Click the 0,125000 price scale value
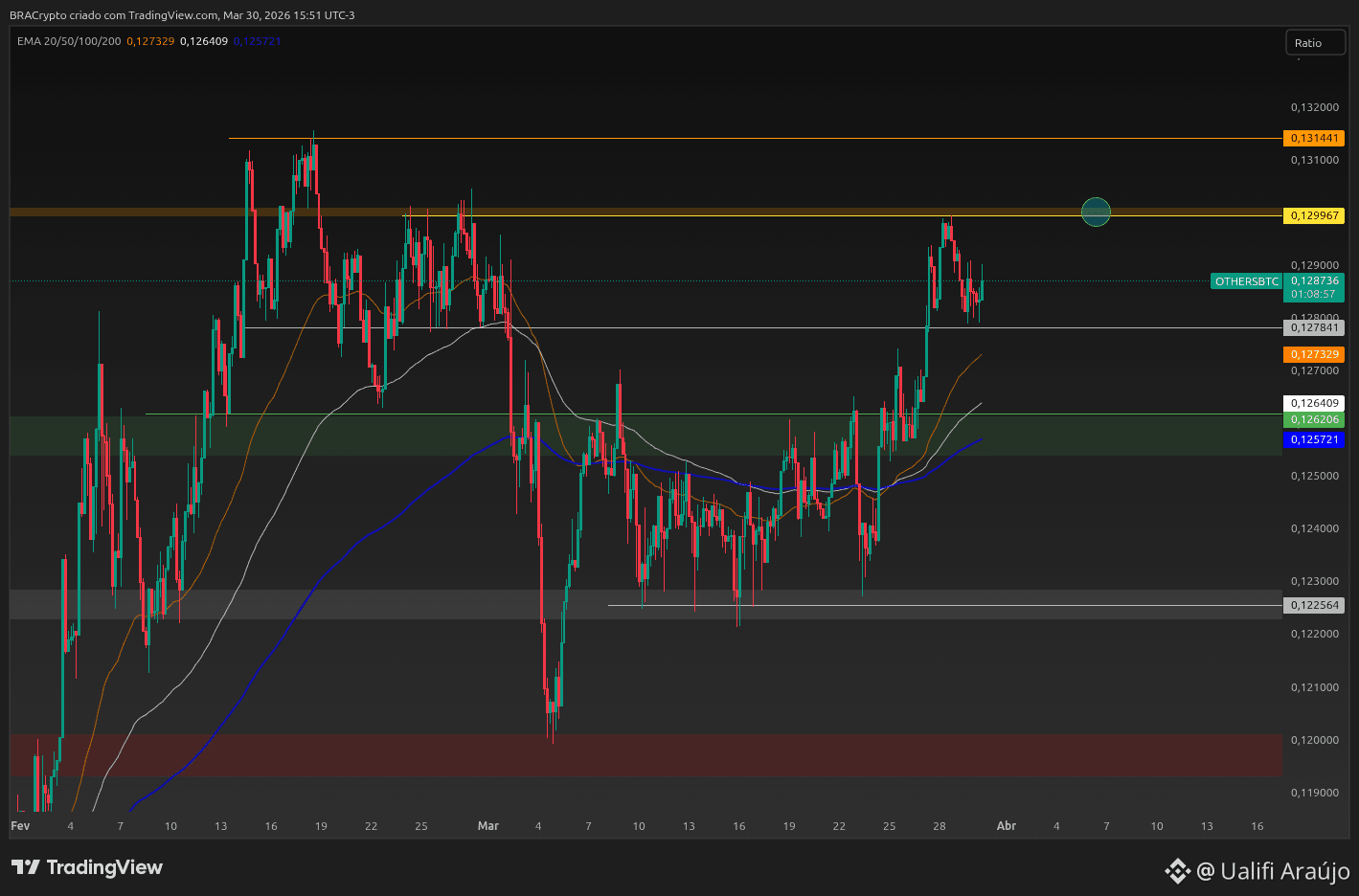1359x896 pixels. [1315, 476]
